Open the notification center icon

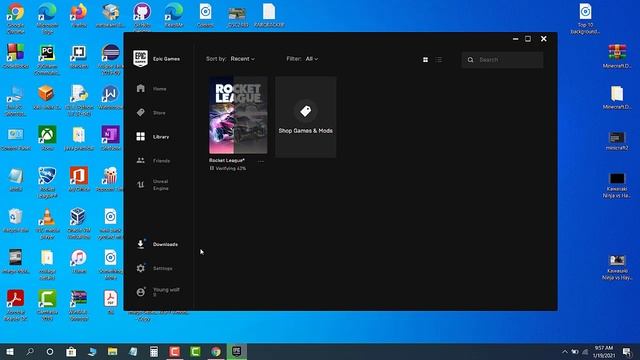point(627,351)
